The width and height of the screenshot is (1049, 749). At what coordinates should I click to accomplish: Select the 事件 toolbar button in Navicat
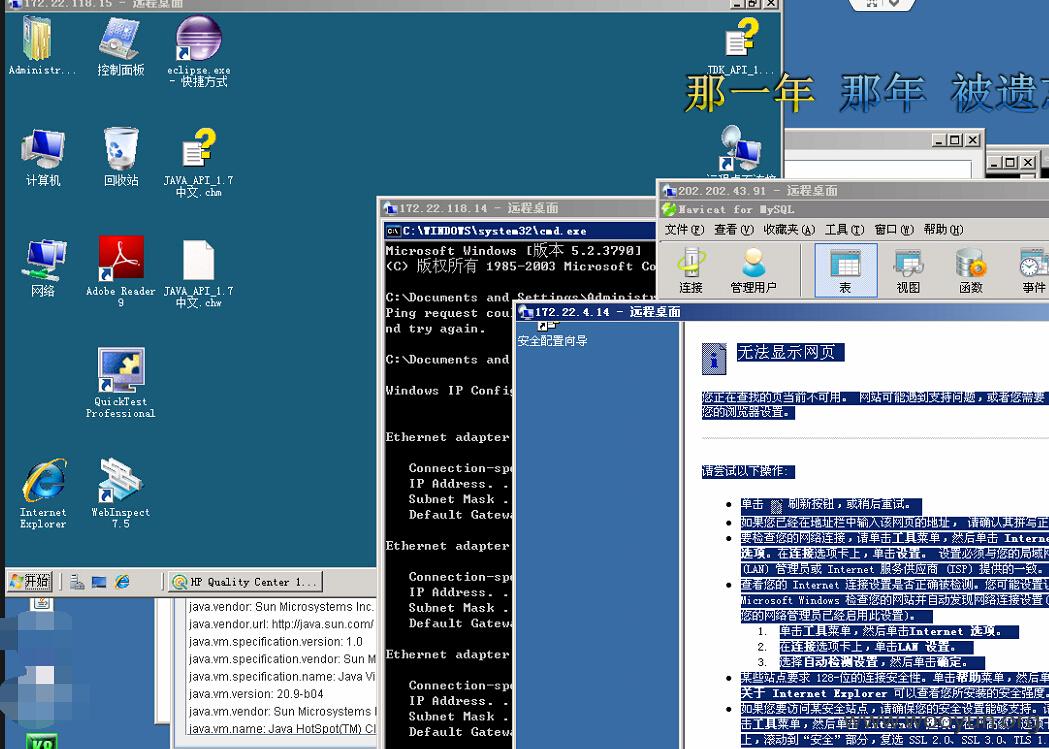coord(1034,271)
